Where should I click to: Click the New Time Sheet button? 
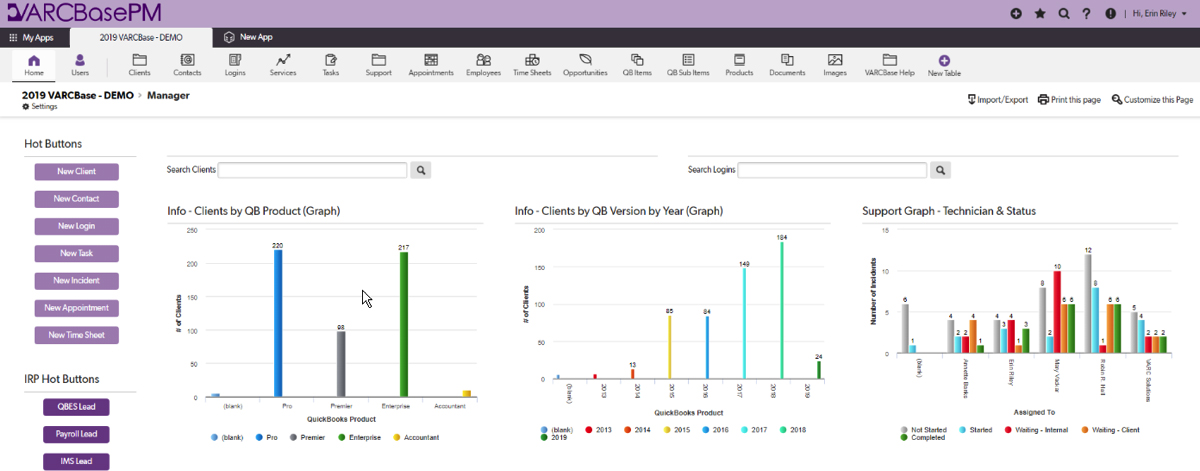[x=77, y=335]
